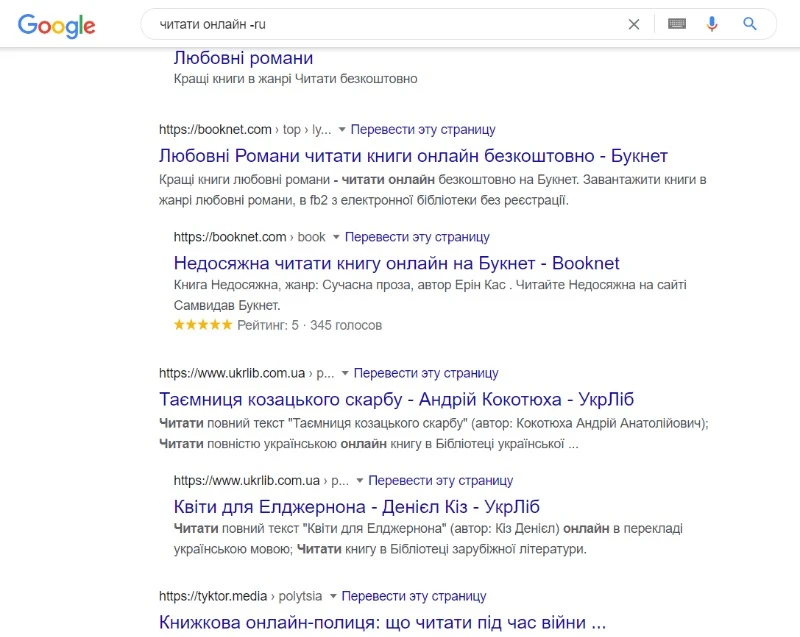Open Книжкова онлайн-полиця result

[x=382, y=622]
